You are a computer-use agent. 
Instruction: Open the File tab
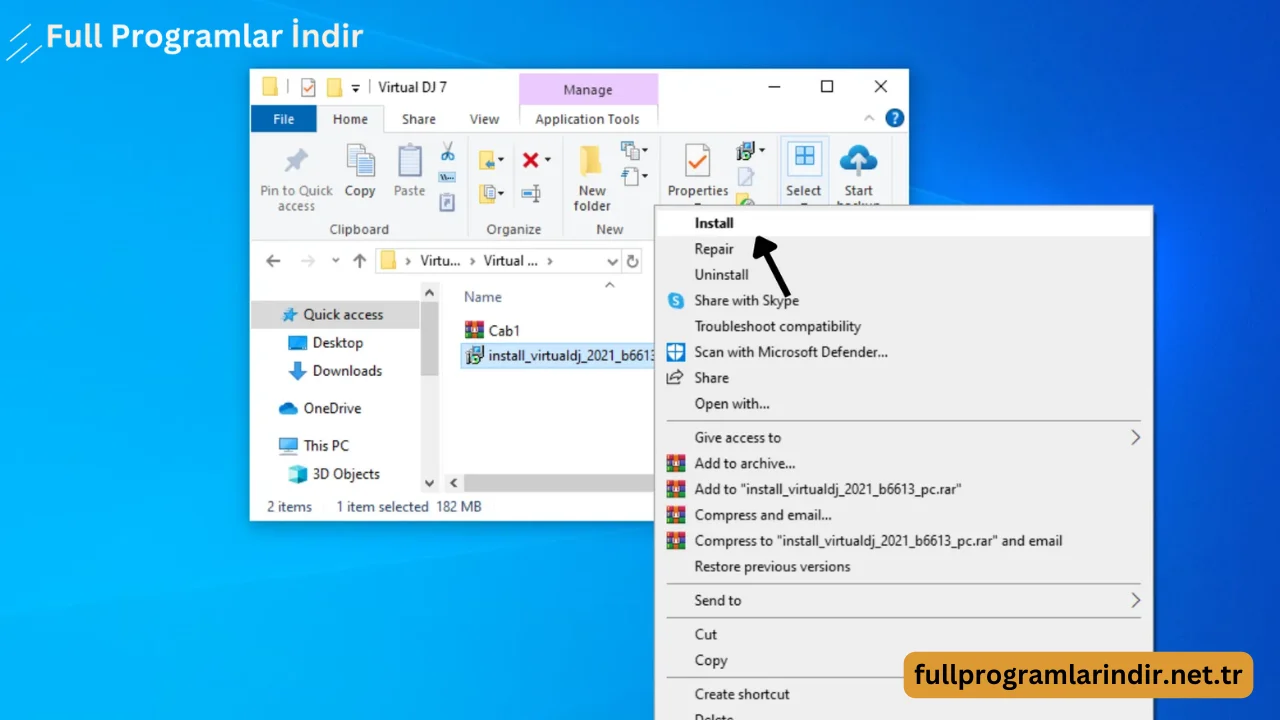click(x=284, y=119)
